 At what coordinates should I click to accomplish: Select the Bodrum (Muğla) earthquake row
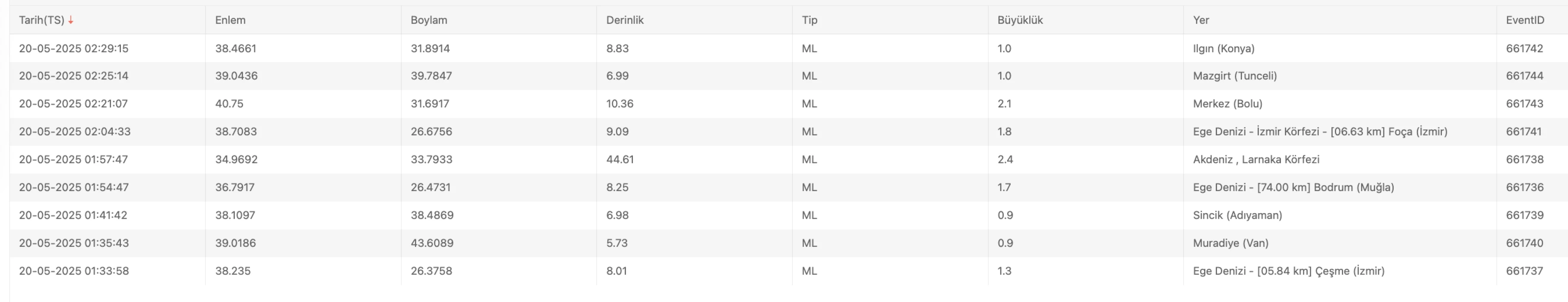788,188
